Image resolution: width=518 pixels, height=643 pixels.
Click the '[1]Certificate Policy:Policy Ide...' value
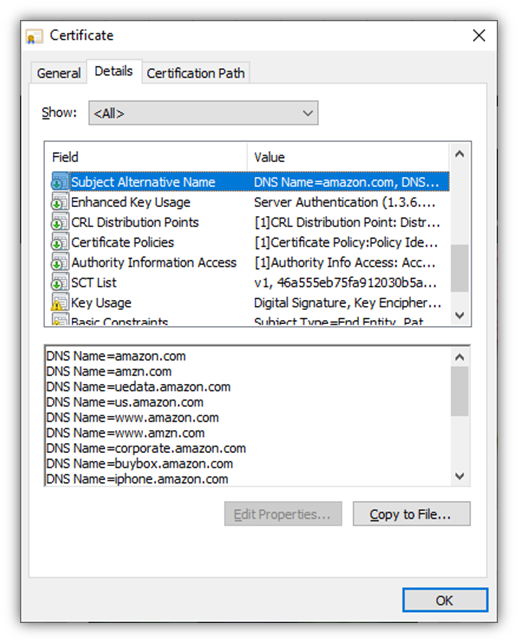pyautogui.click(x=346, y=242)
